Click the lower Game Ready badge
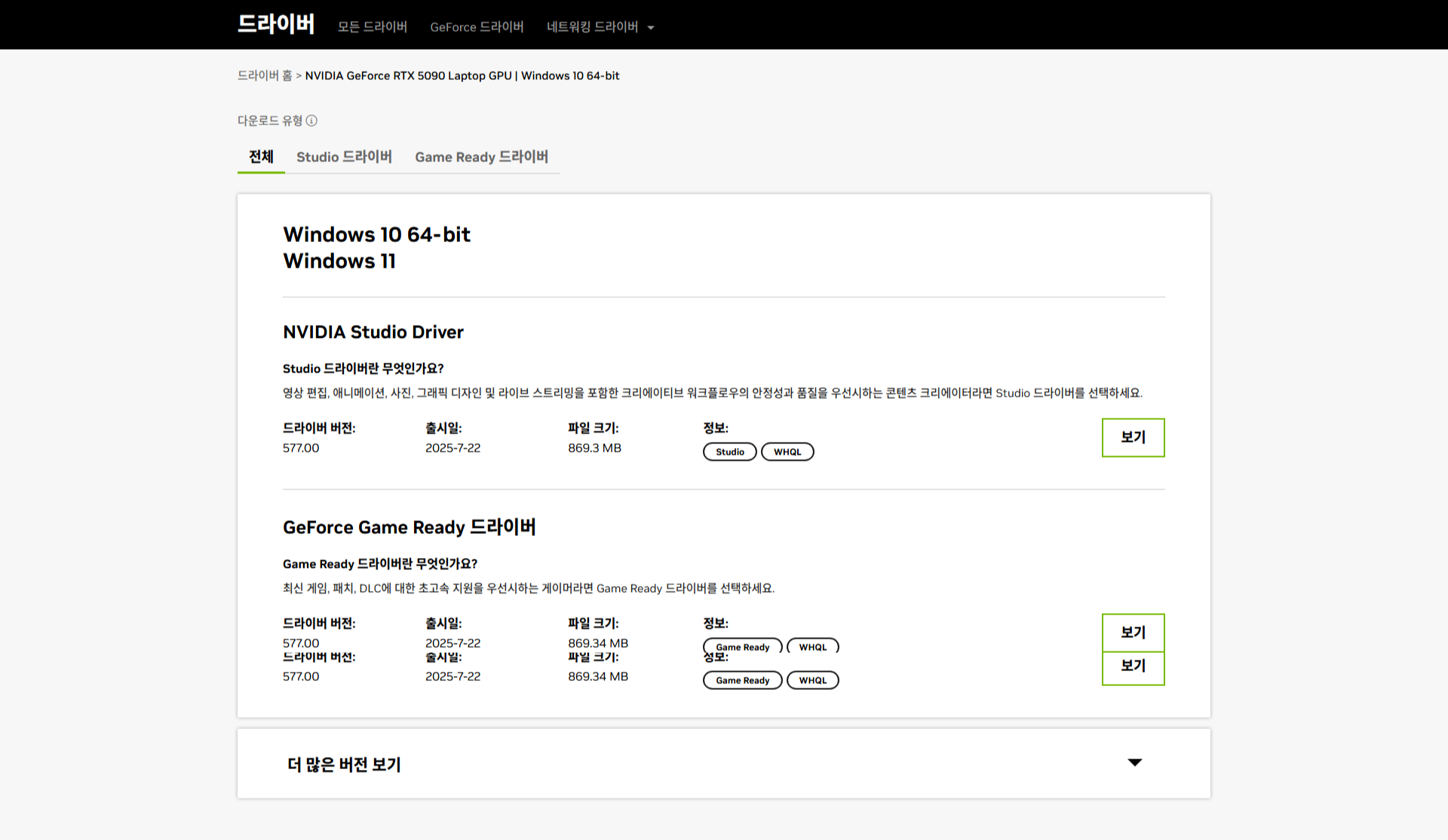 [x=742, y=680]
